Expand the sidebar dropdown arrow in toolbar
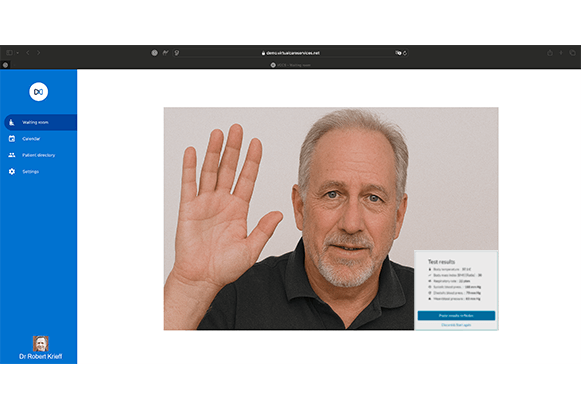 17,53
